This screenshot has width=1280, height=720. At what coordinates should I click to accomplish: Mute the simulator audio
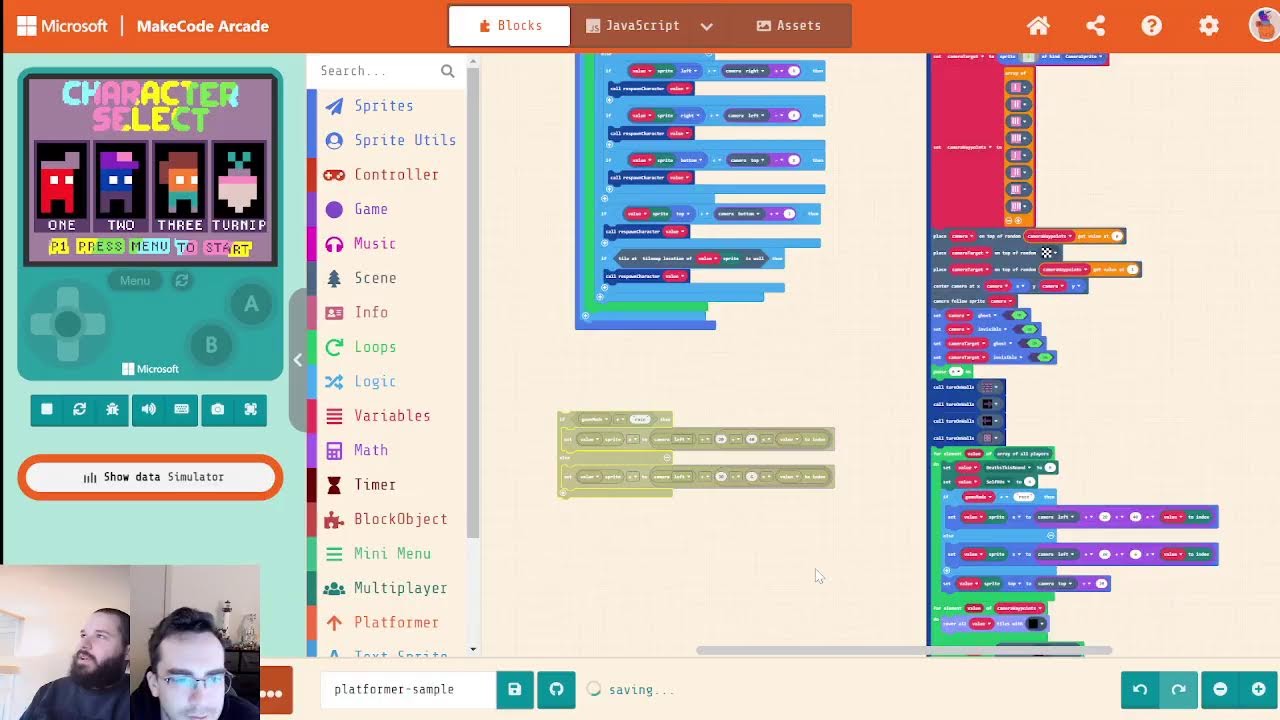click(x=148, y=409)
